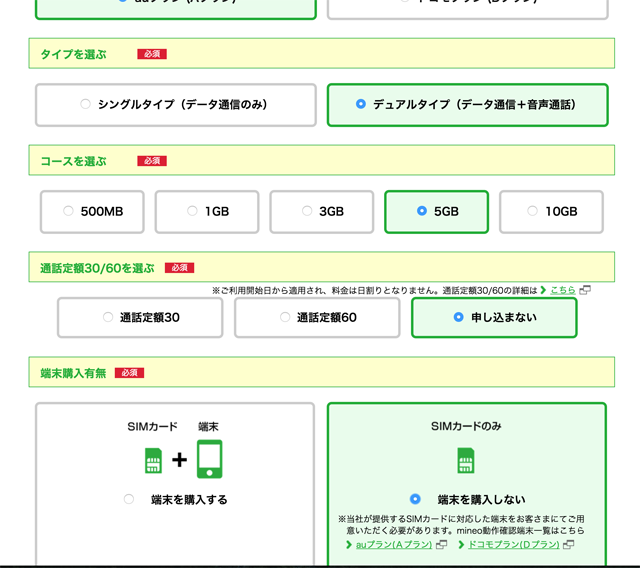Viewport: 640px width, 568px height.
Task: Select 通話定額30 option
Action: [x=140, y=317]
